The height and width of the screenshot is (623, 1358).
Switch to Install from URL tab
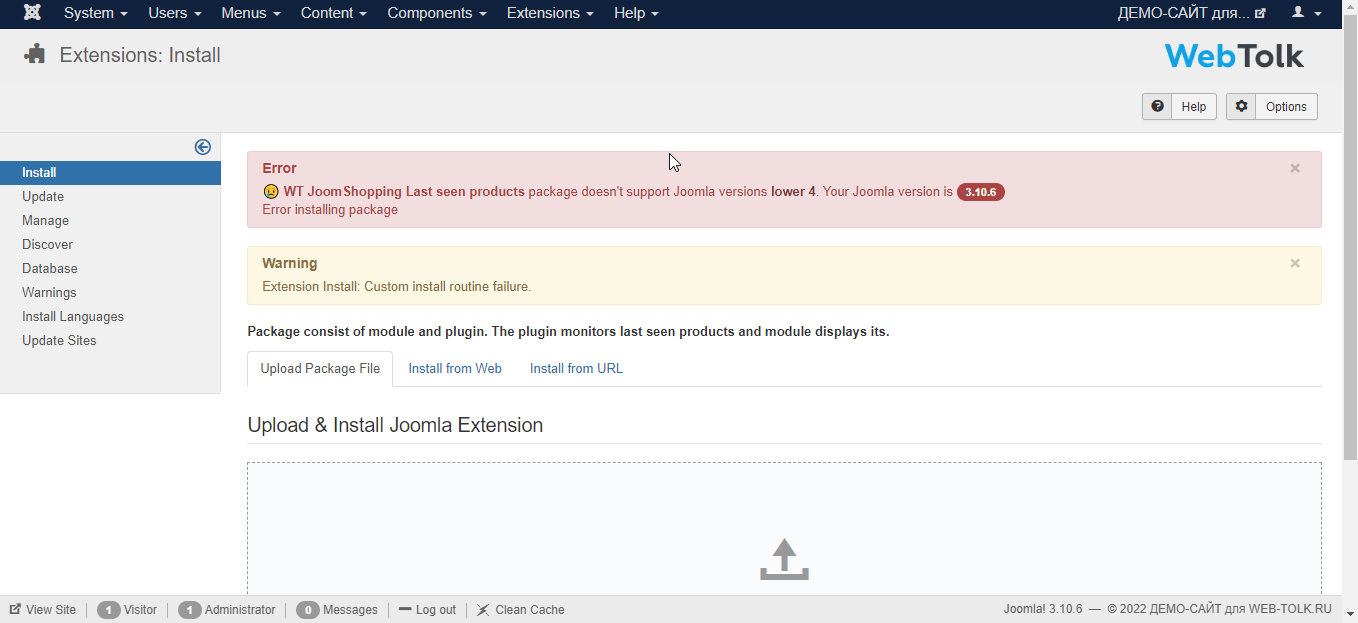(x=576, y=369)
